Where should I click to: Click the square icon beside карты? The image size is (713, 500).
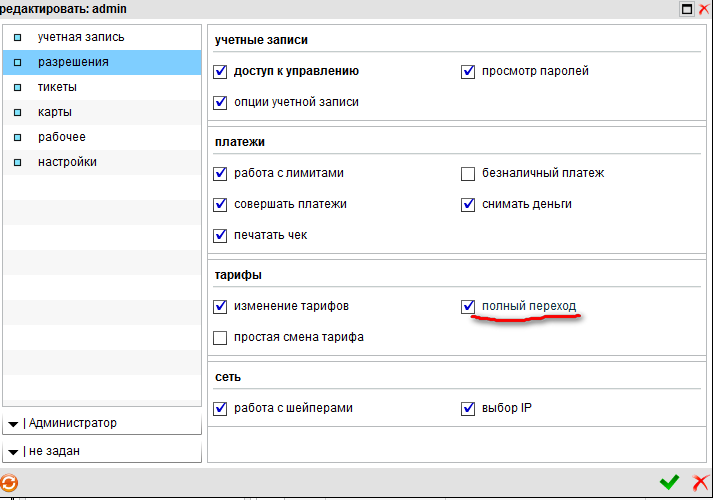click(18, 112)
